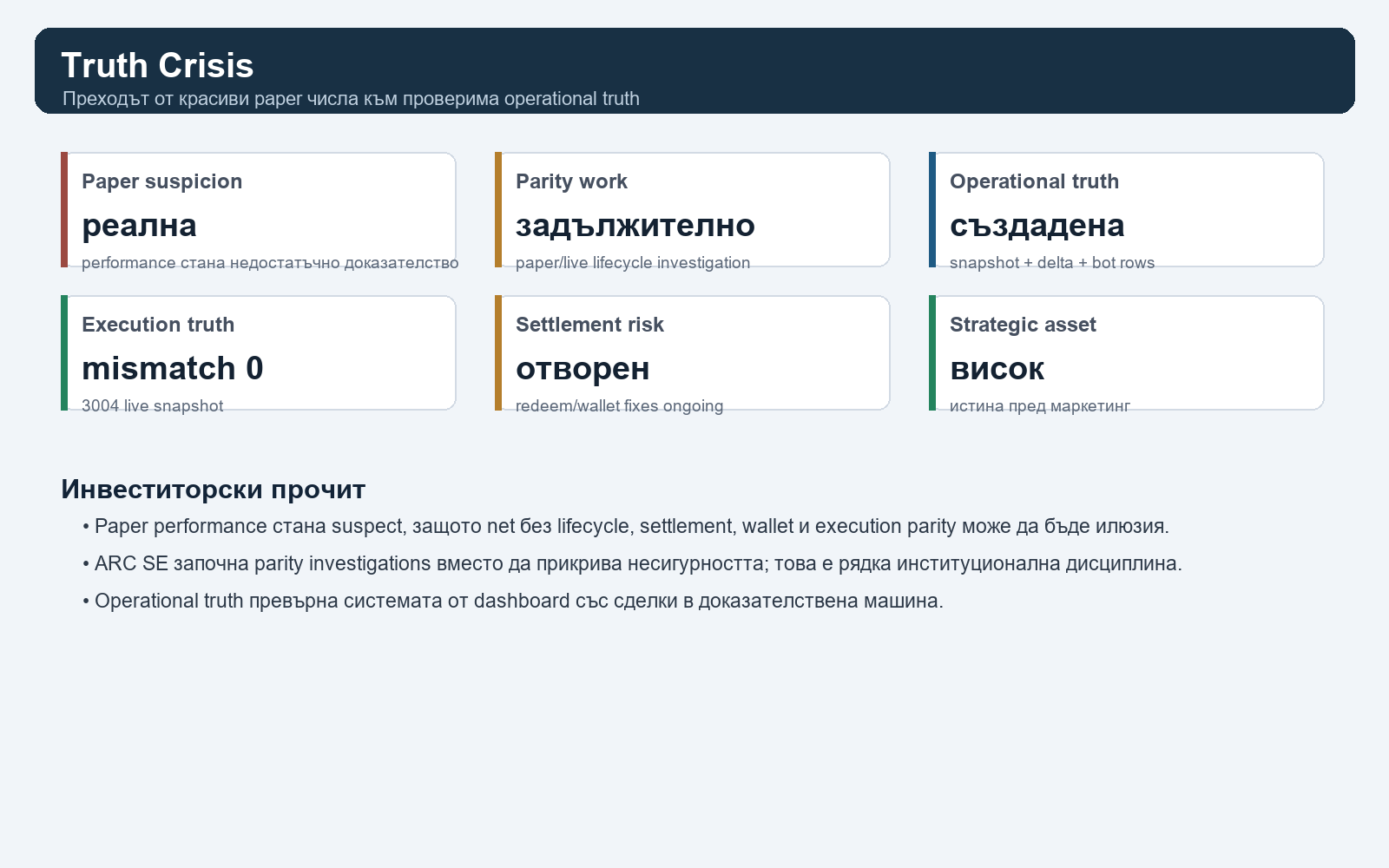The width and height of the screenshot is (1389, 868).
Task: Select the value реална
Action: [139, 226]
